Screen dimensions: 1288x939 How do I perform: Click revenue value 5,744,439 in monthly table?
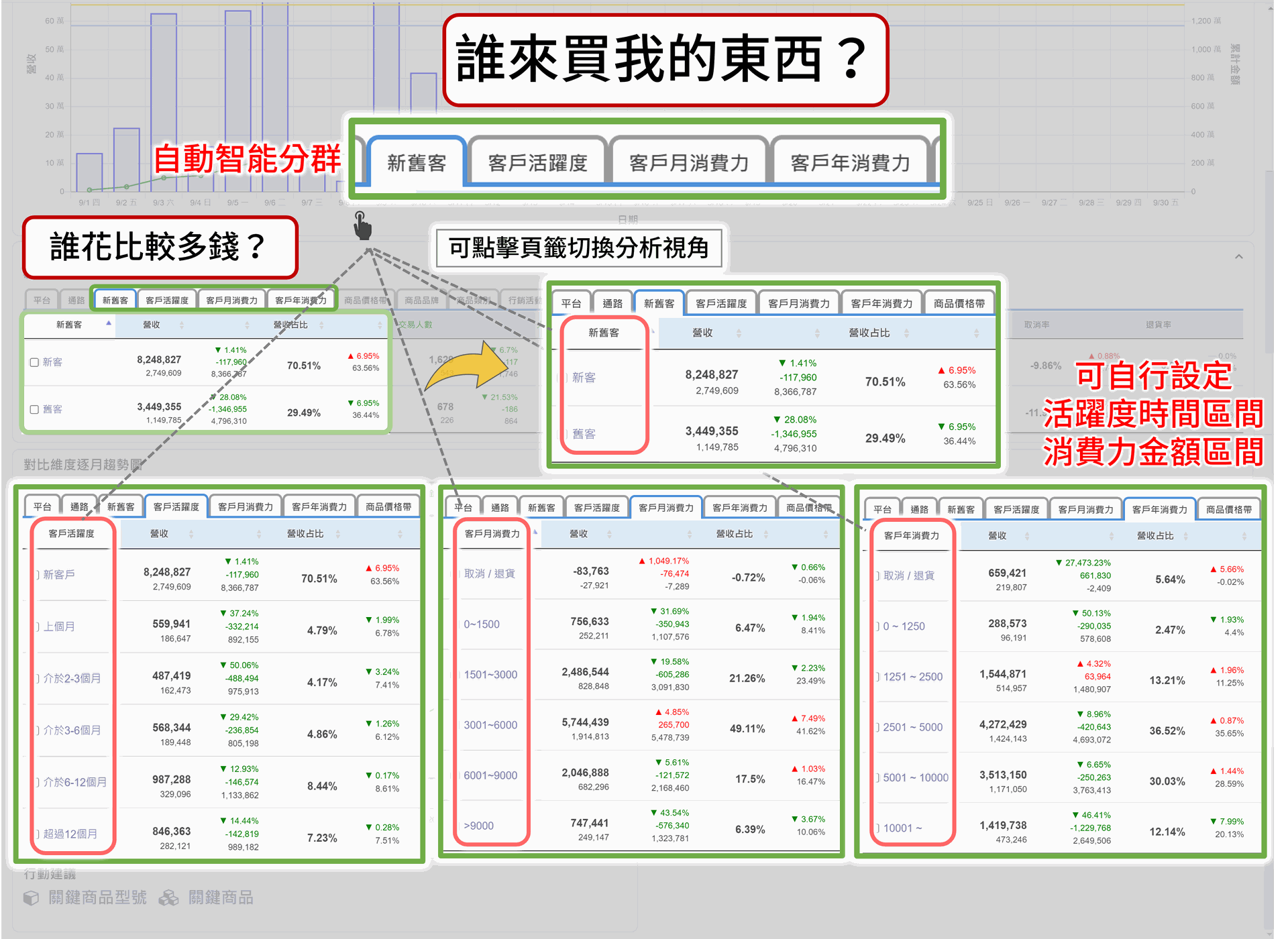tap(585, 722)
